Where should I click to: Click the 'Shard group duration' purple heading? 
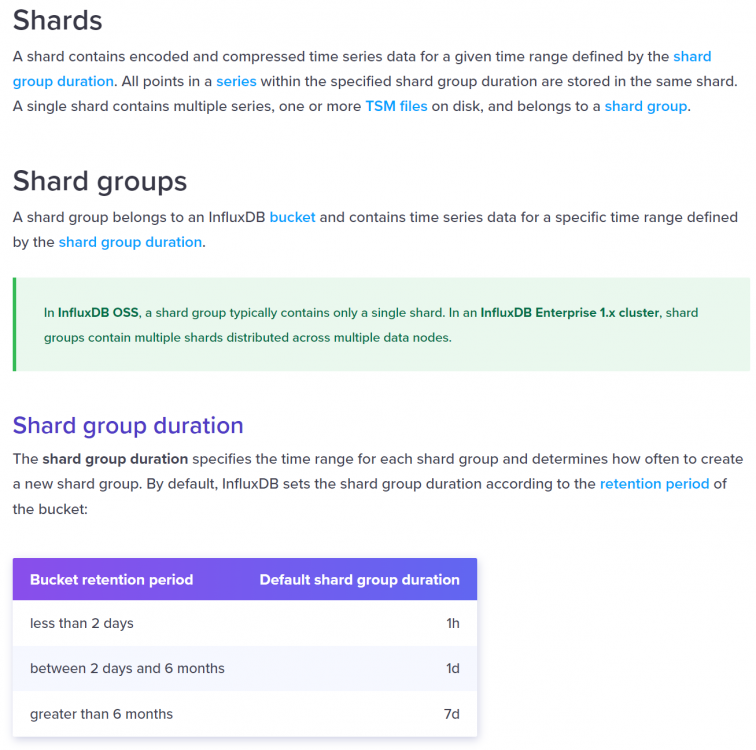tap(128, 426)
